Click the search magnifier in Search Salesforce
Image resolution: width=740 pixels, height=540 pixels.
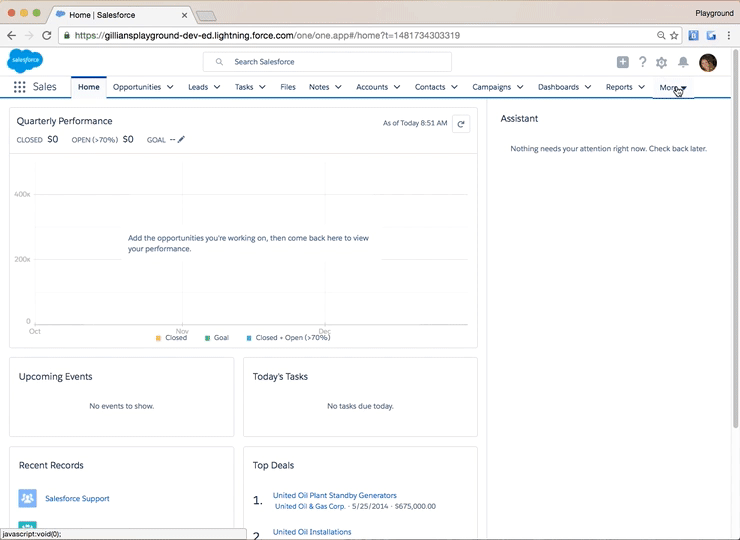(x=219, y=62)
